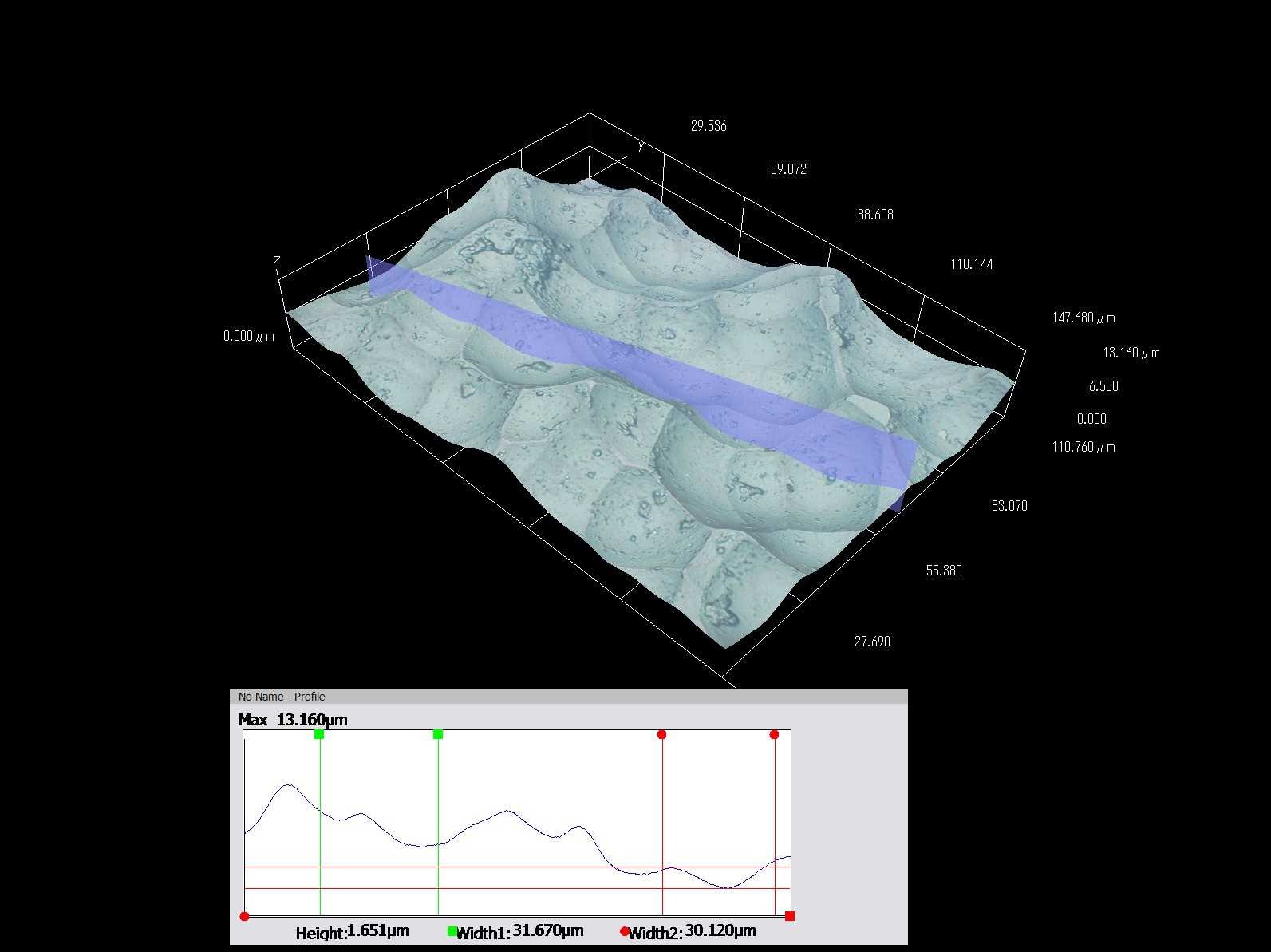1271x952 pixels.
Task: Click the 29.536 axis tick label
Action: tap(709, 126)
